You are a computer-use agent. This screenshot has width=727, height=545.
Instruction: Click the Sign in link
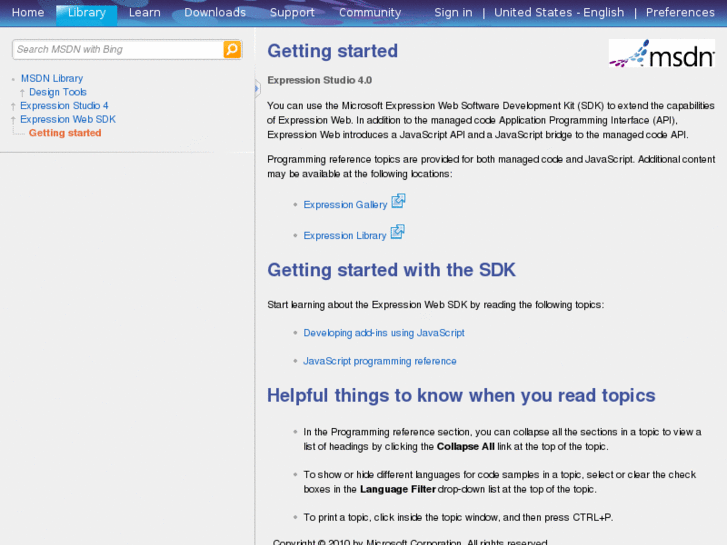[x=453, y=13]
